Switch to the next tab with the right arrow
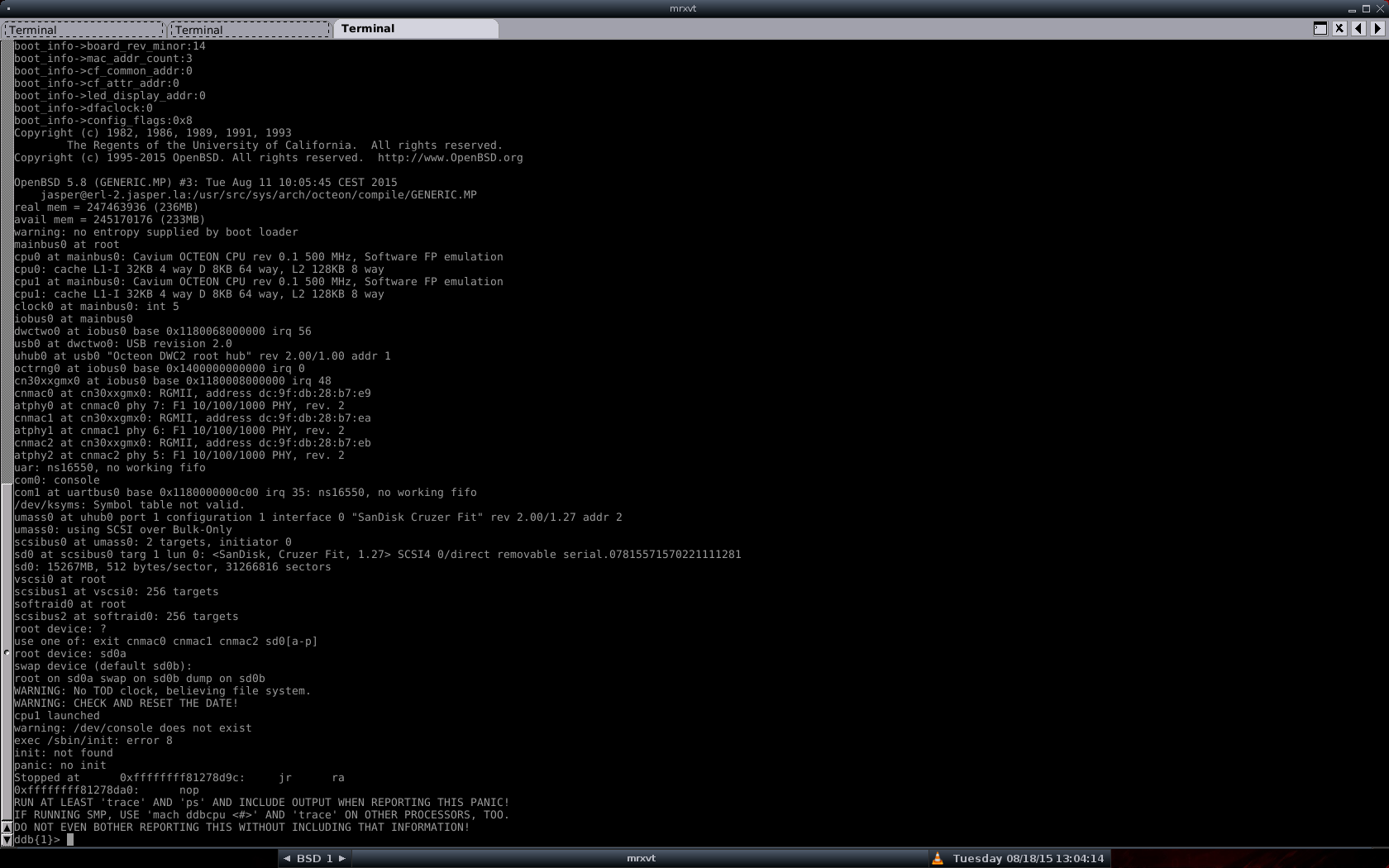This screenshot has width=1389, height=868. point(1377,28)
